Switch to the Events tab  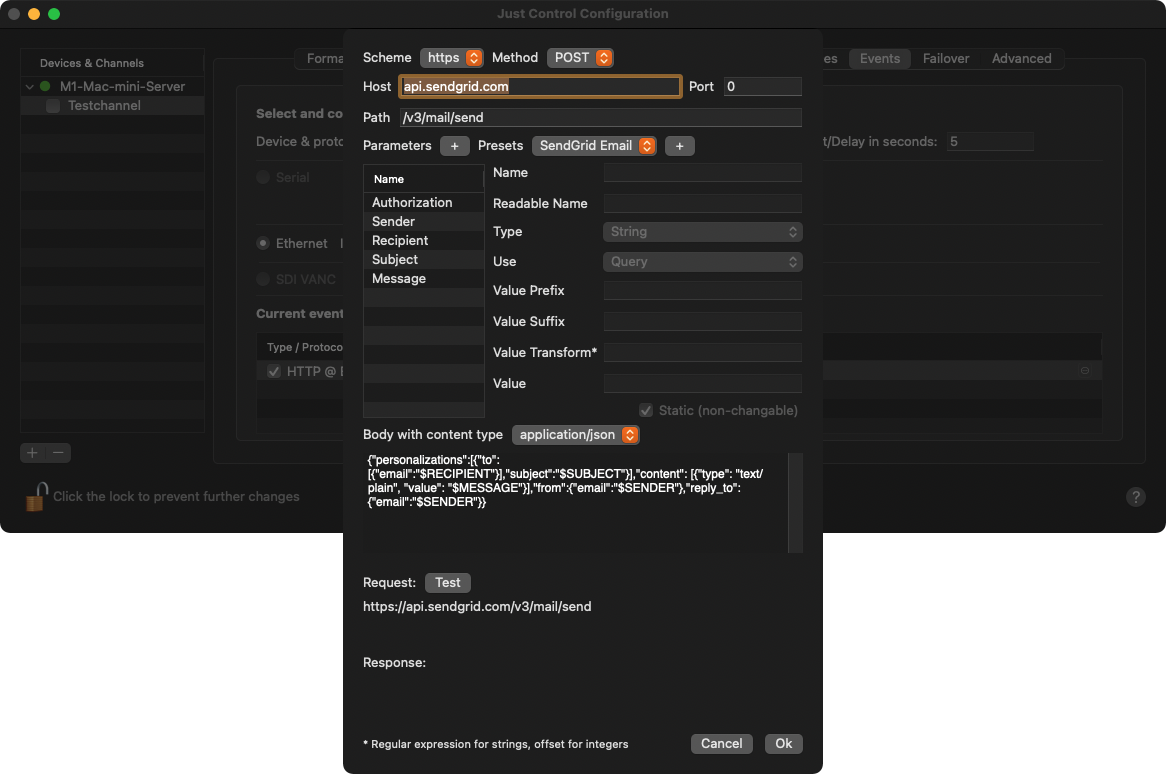[x=880, y=59]
